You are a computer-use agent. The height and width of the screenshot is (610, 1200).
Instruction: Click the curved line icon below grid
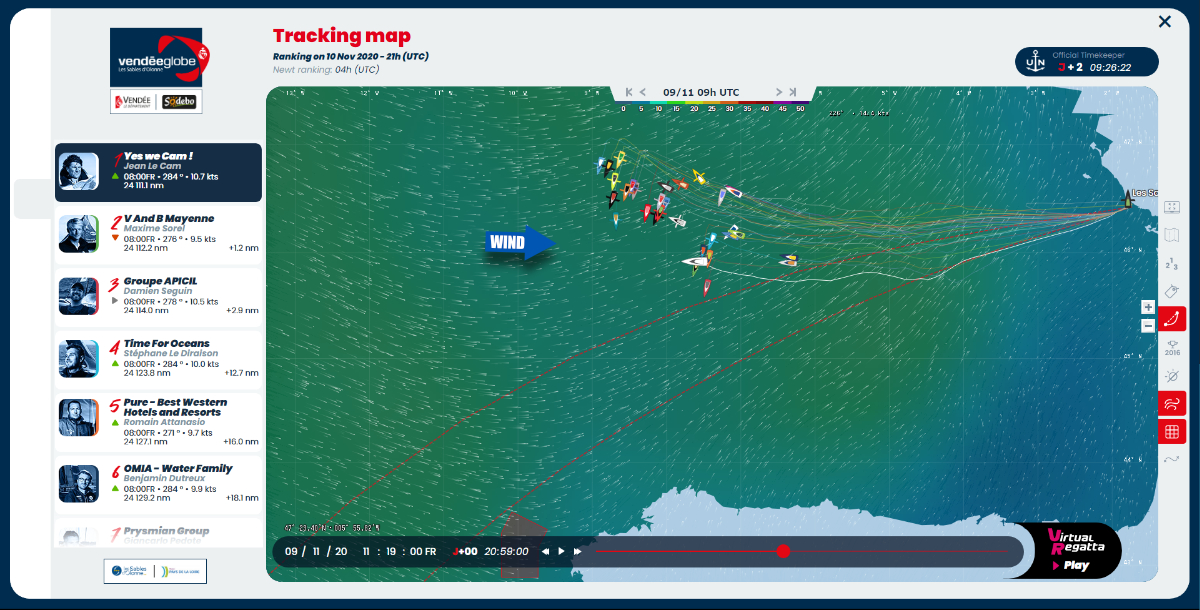click(x=1172, y=460)
